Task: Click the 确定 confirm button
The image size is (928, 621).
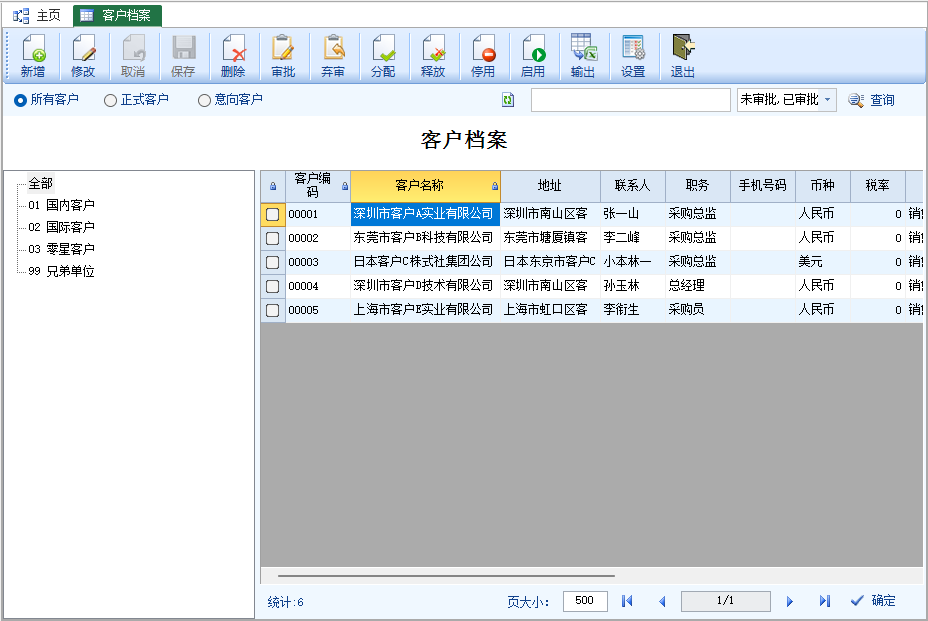Action: tap(873, 600)
